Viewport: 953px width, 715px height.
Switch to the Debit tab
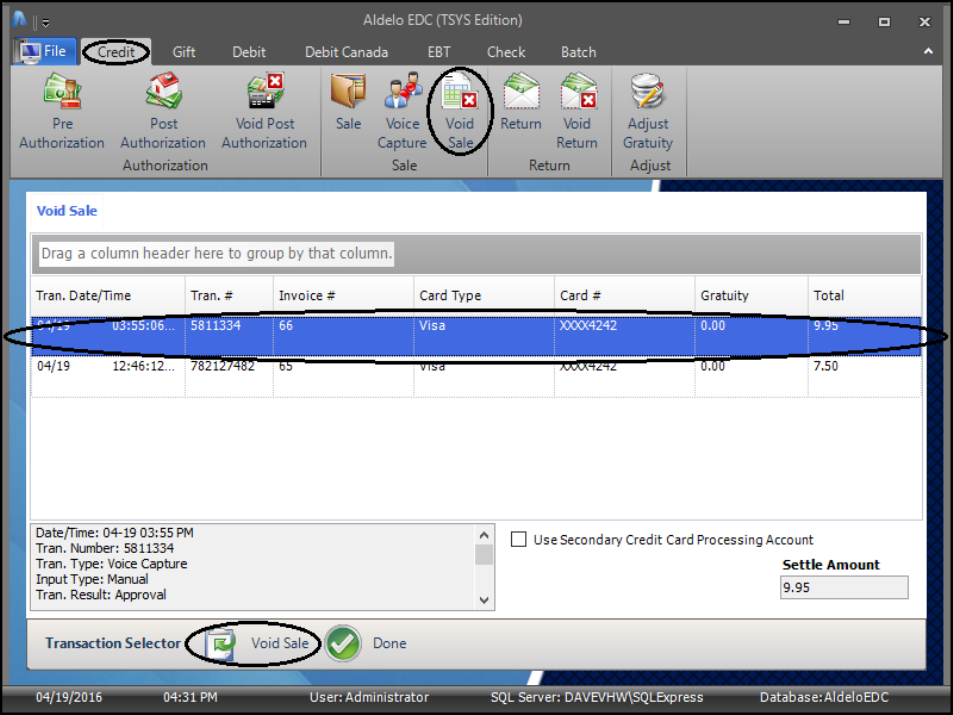(249, 52)
